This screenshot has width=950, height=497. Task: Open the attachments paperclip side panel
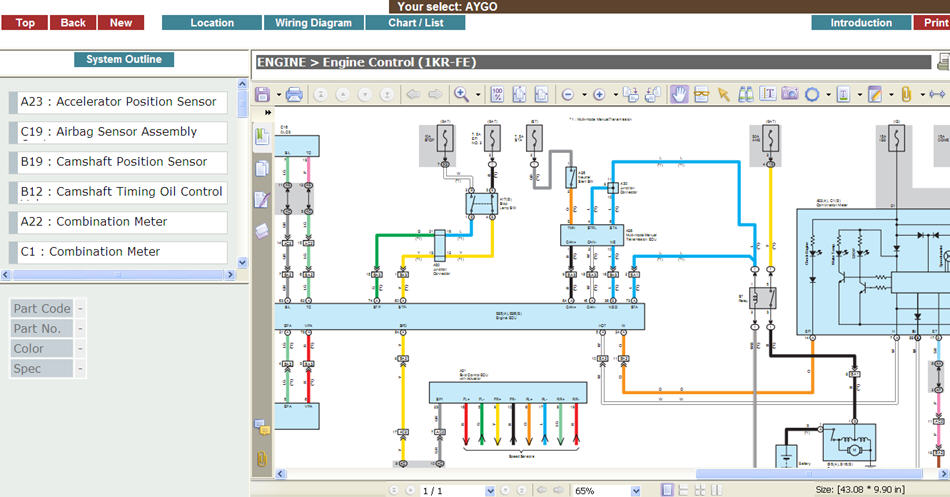[262, 459]
